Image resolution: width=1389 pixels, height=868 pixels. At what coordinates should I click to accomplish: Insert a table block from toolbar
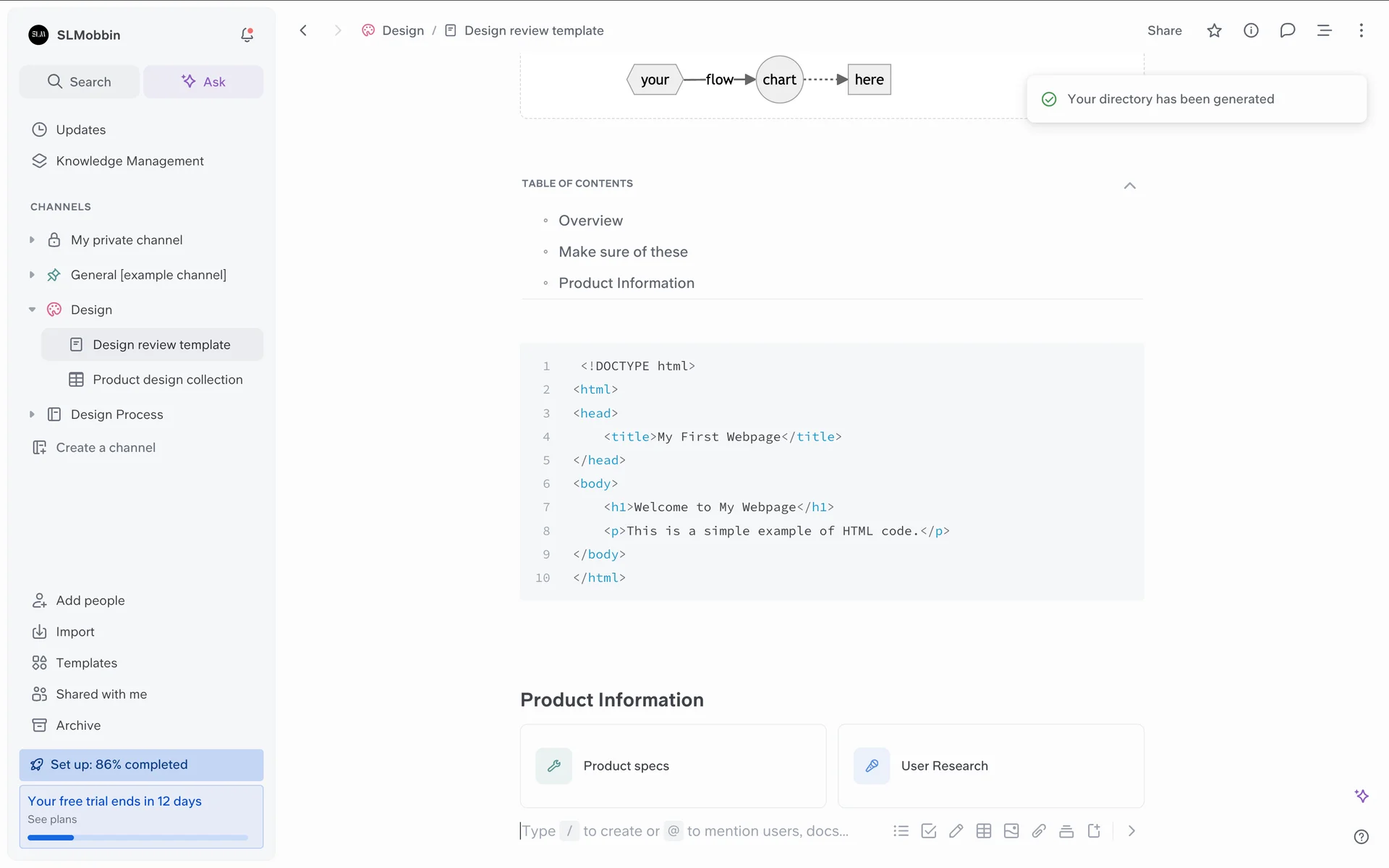[983, 831]
